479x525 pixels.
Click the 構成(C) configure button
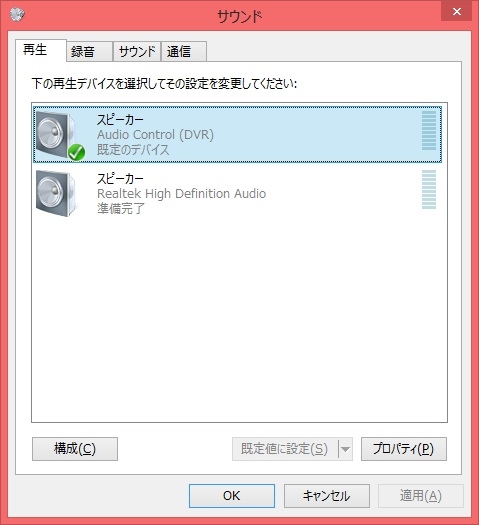[x=75, y=449]
